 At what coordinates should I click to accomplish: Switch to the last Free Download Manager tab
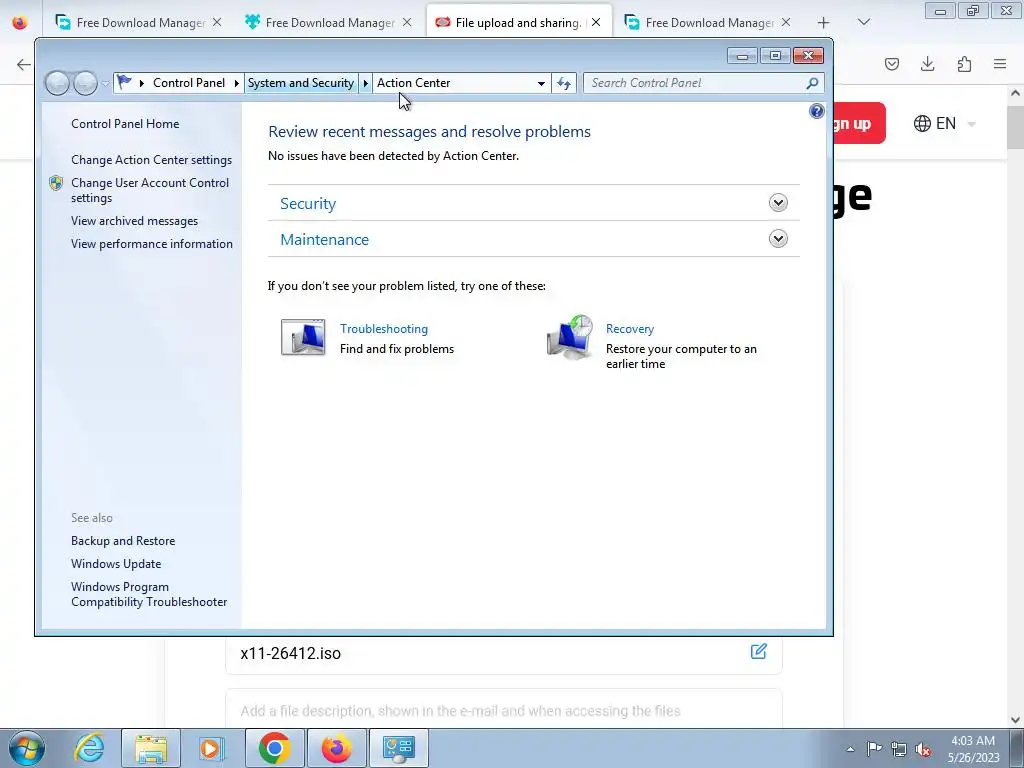(x=708, y=22)
